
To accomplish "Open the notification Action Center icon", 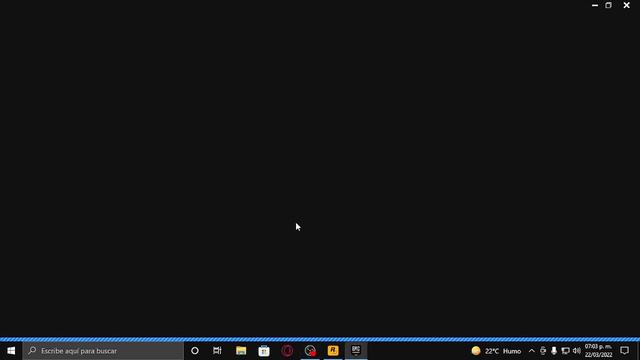I will click(624, 351).
